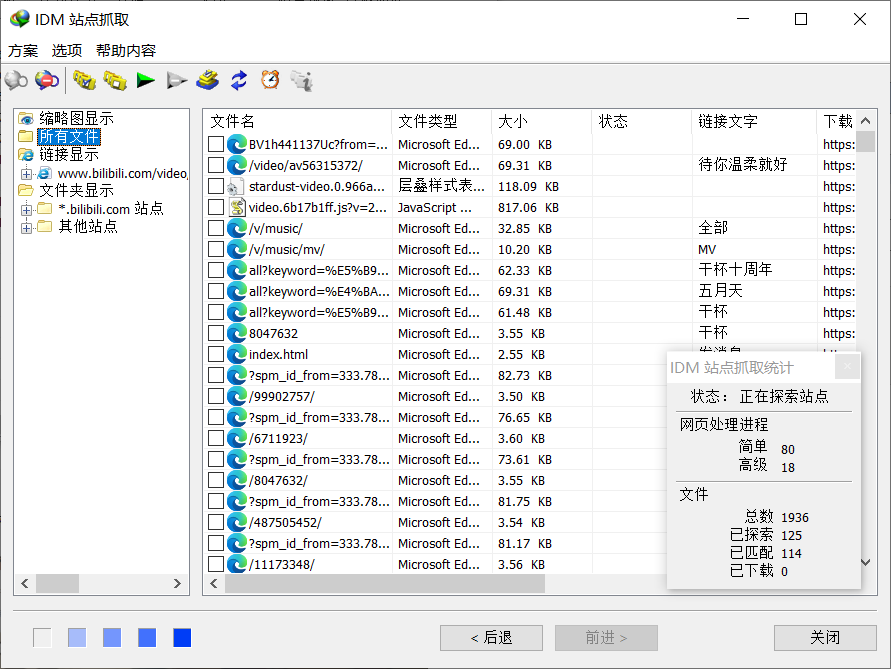The width and height of the screenshot is (891, 669).
Task: Expand the *.bilibili.com 站点 tree node
Action: point(26,209)
